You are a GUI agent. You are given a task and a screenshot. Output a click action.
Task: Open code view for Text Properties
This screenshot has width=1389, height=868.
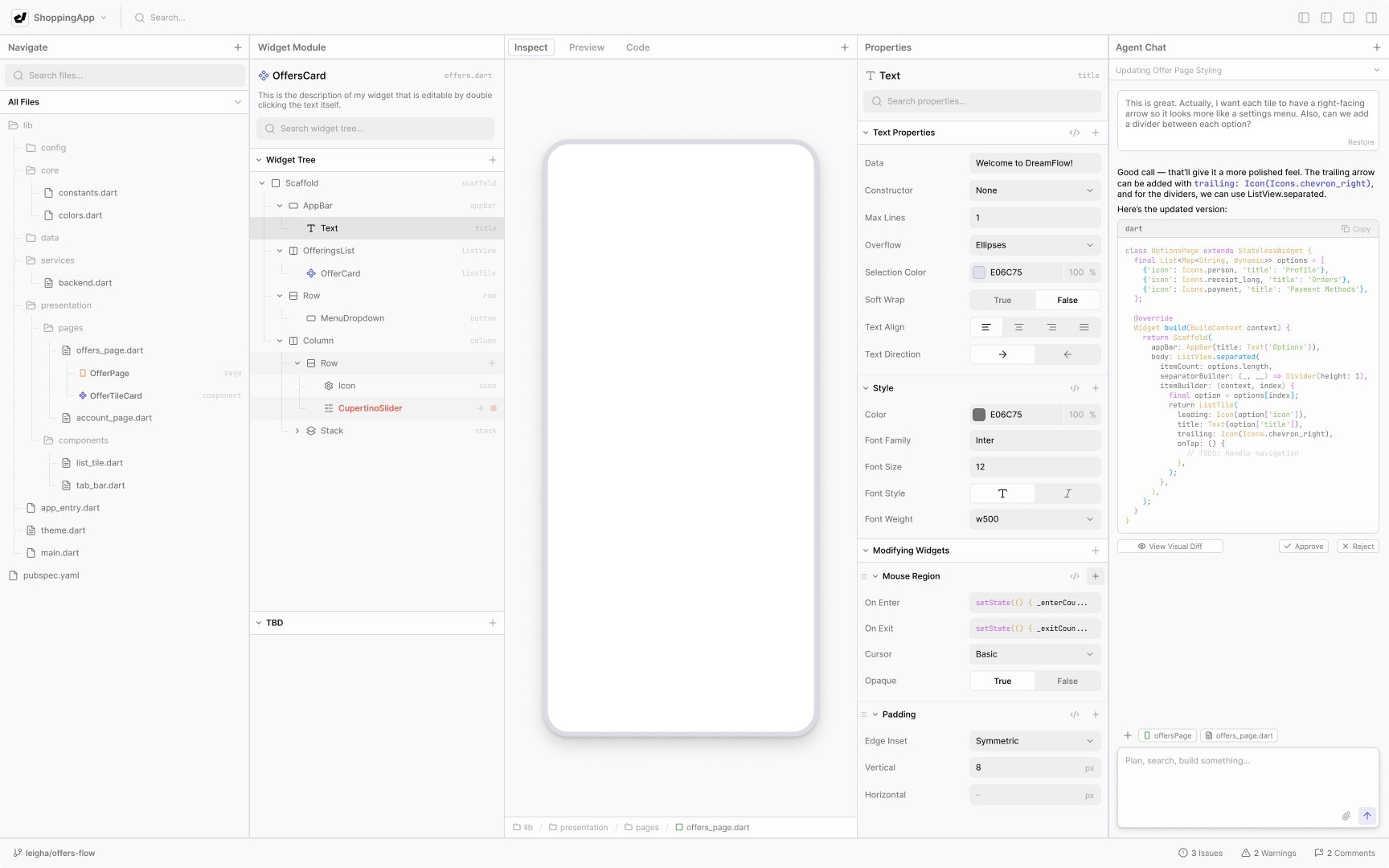tap(1075, 133)
